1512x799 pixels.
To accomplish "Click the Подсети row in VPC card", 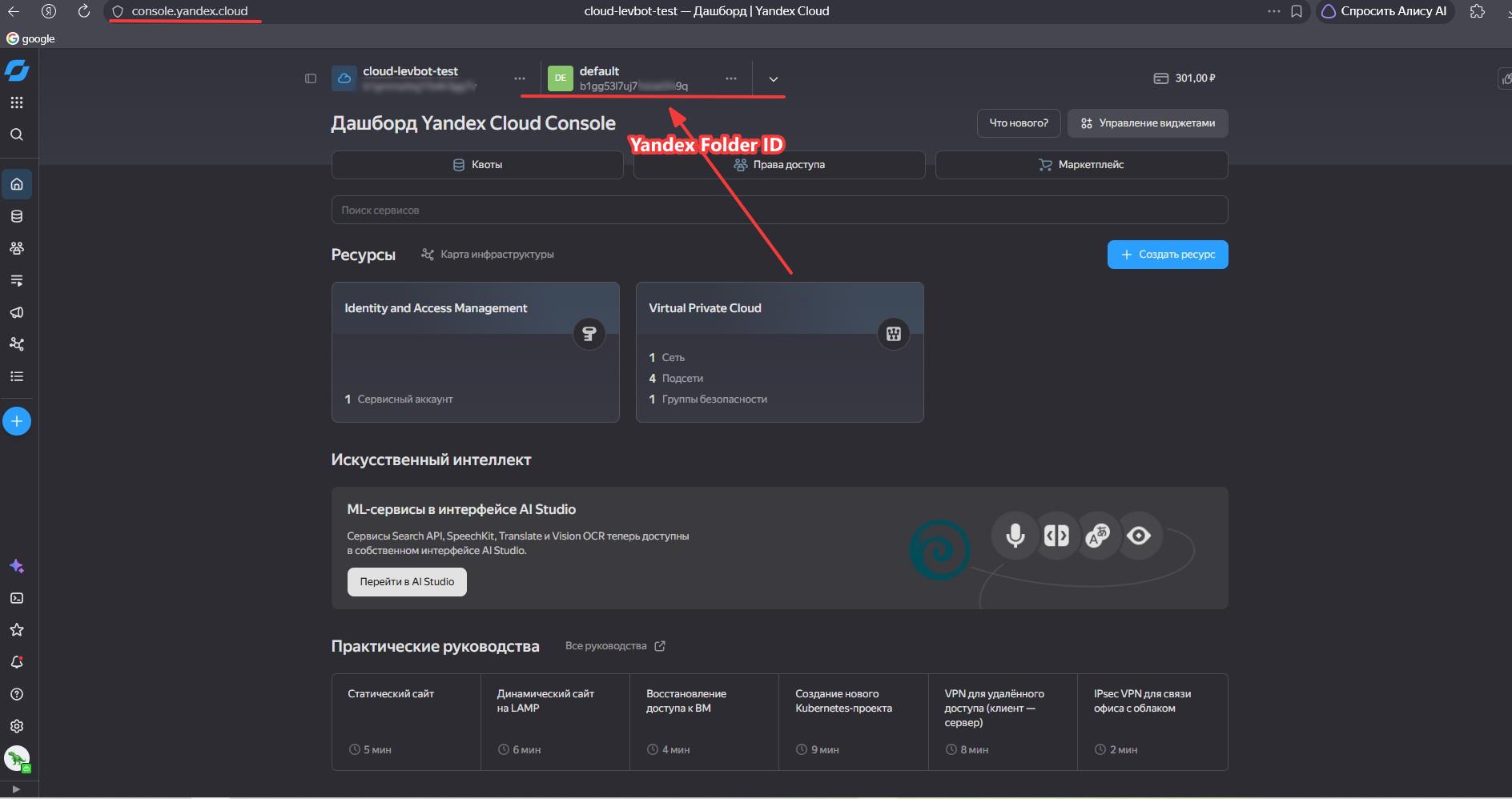I will tap(676, 378).
